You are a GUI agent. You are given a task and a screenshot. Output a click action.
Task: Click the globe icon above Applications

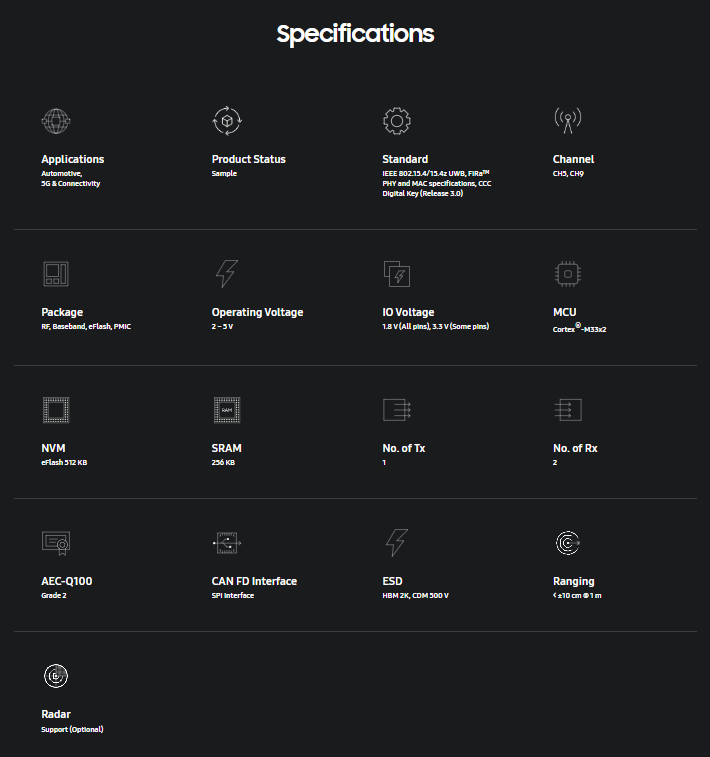[x=56, y=121]
